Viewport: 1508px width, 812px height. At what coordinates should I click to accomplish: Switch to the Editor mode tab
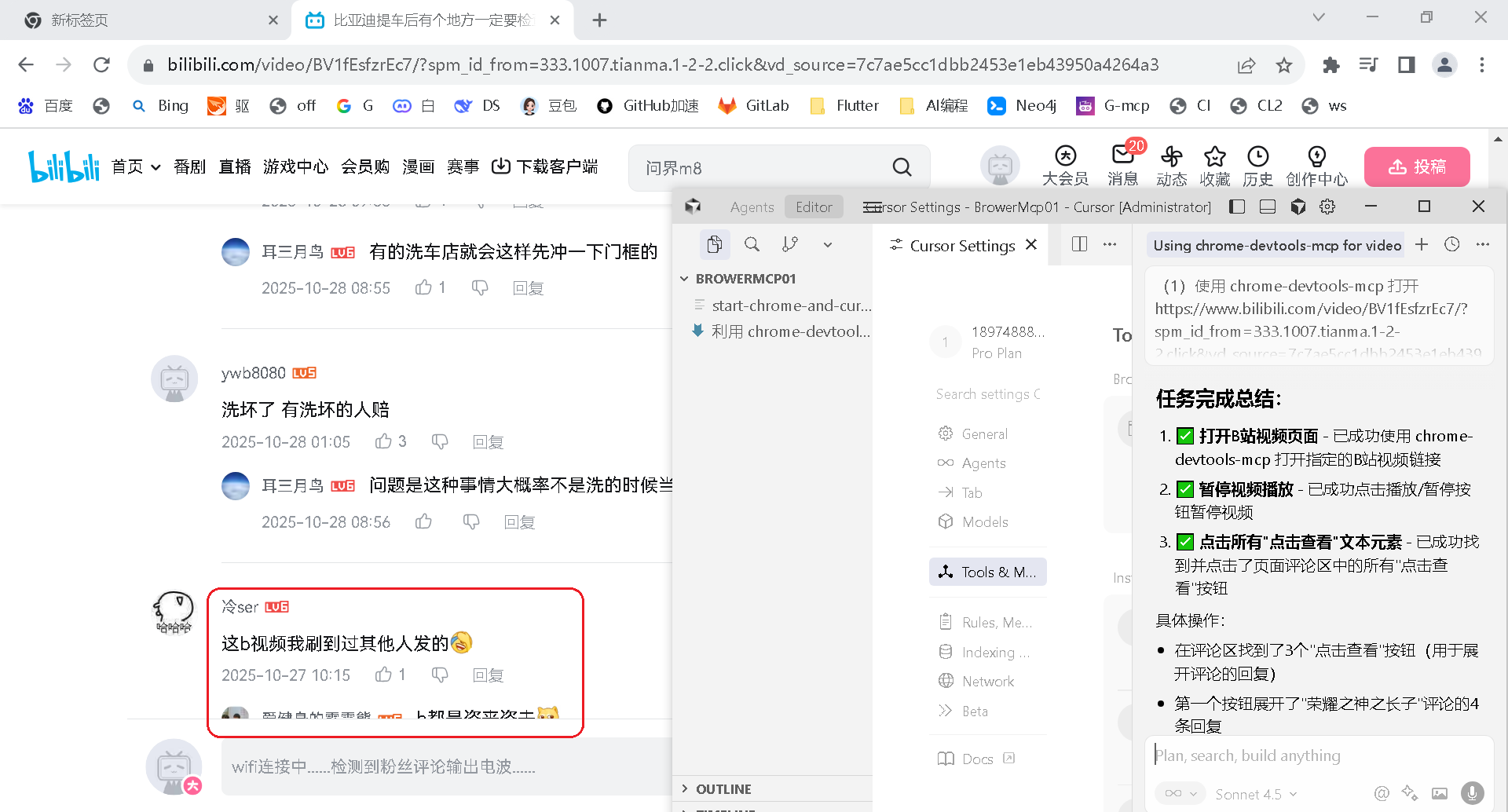pyautogui.click(x=814, y=207)
